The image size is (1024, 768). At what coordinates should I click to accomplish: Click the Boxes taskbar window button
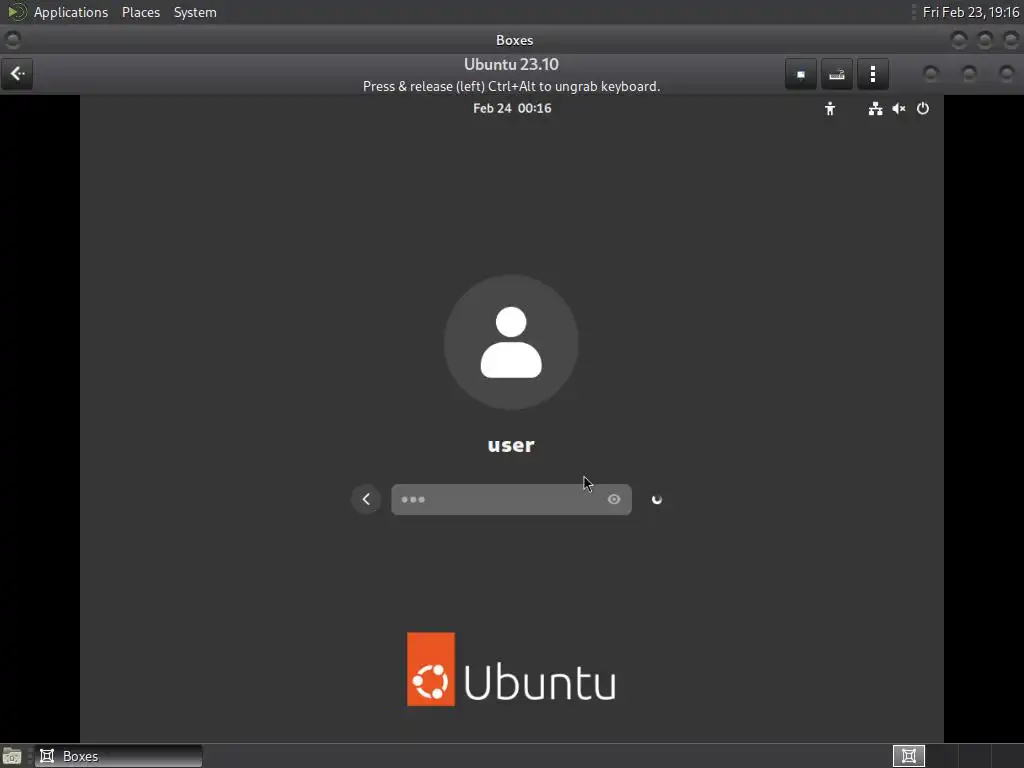point(118,756)
